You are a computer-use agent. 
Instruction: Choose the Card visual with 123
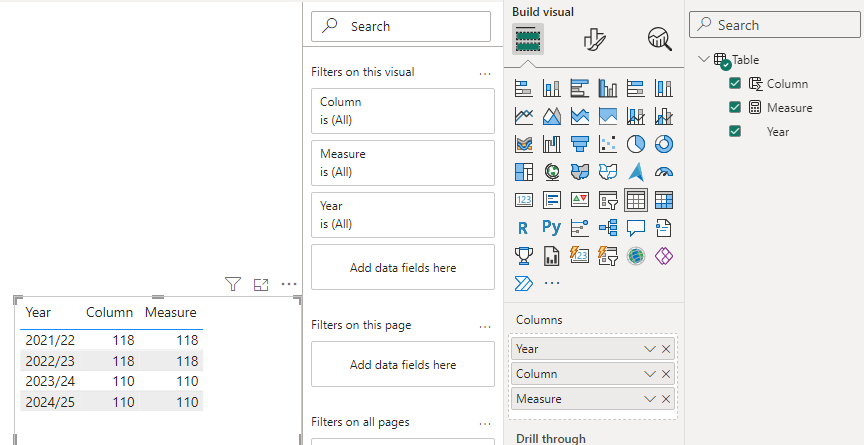tap(523, 200)
